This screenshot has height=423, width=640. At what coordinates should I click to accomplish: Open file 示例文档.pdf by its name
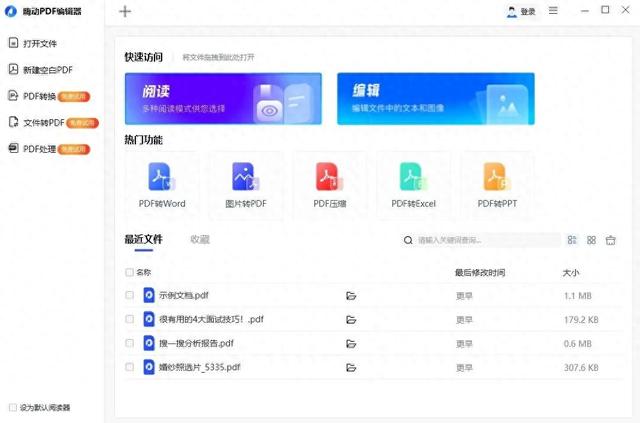pyautogui.click(x=184, y=295)
